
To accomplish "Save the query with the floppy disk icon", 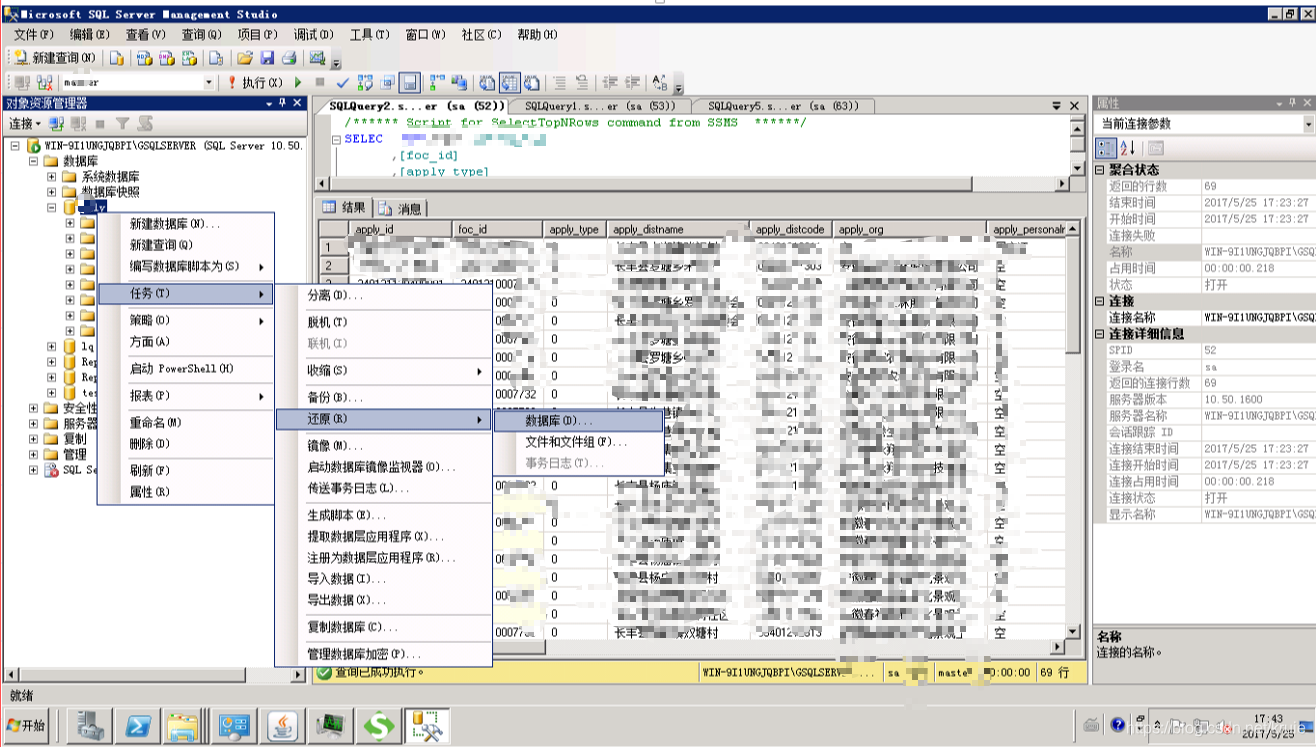I will tap(267, 58).
